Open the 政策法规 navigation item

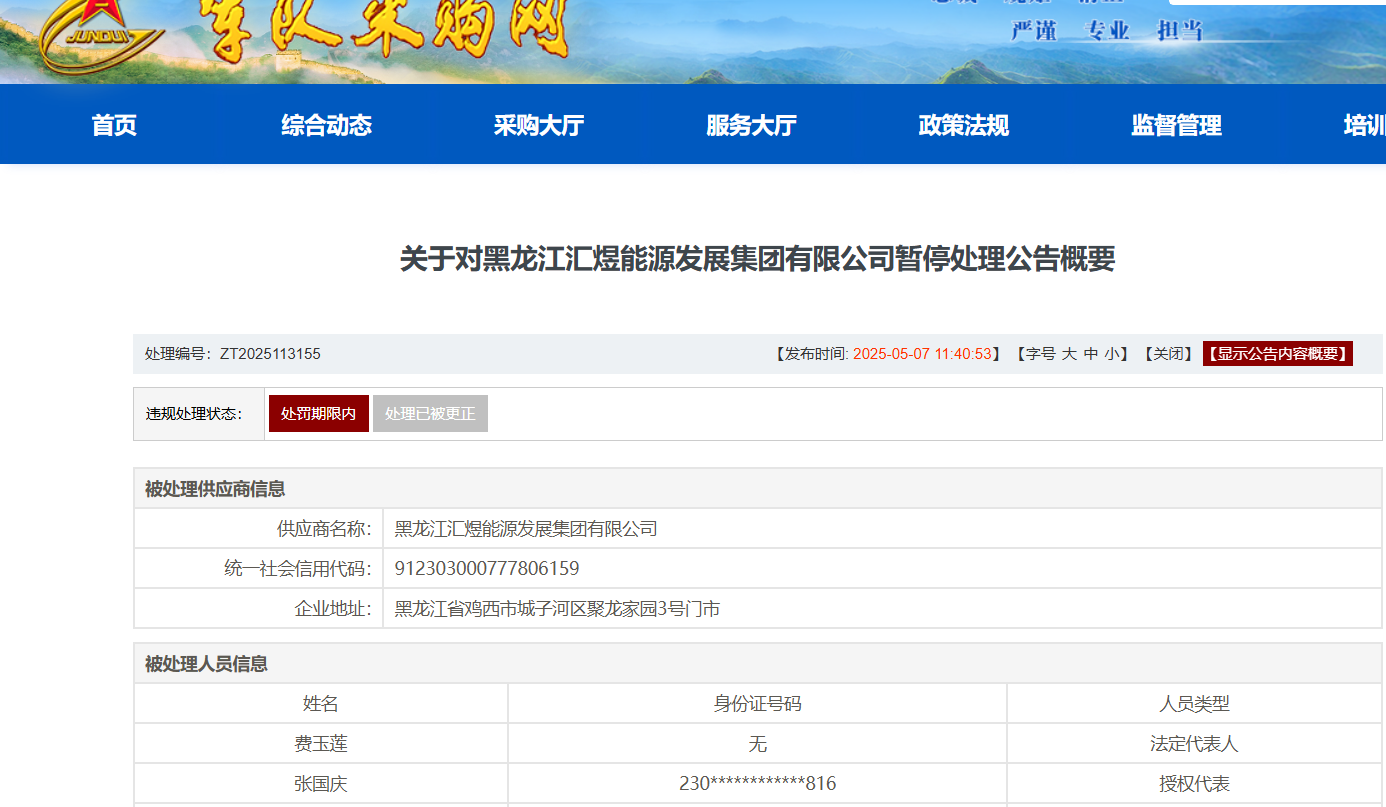click(x=963, y=125)
